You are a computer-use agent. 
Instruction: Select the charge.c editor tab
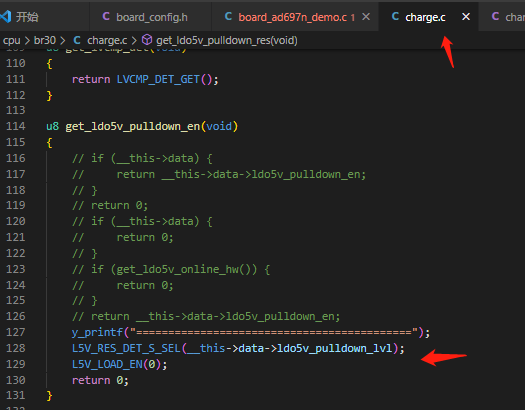(x=425, y=17)
